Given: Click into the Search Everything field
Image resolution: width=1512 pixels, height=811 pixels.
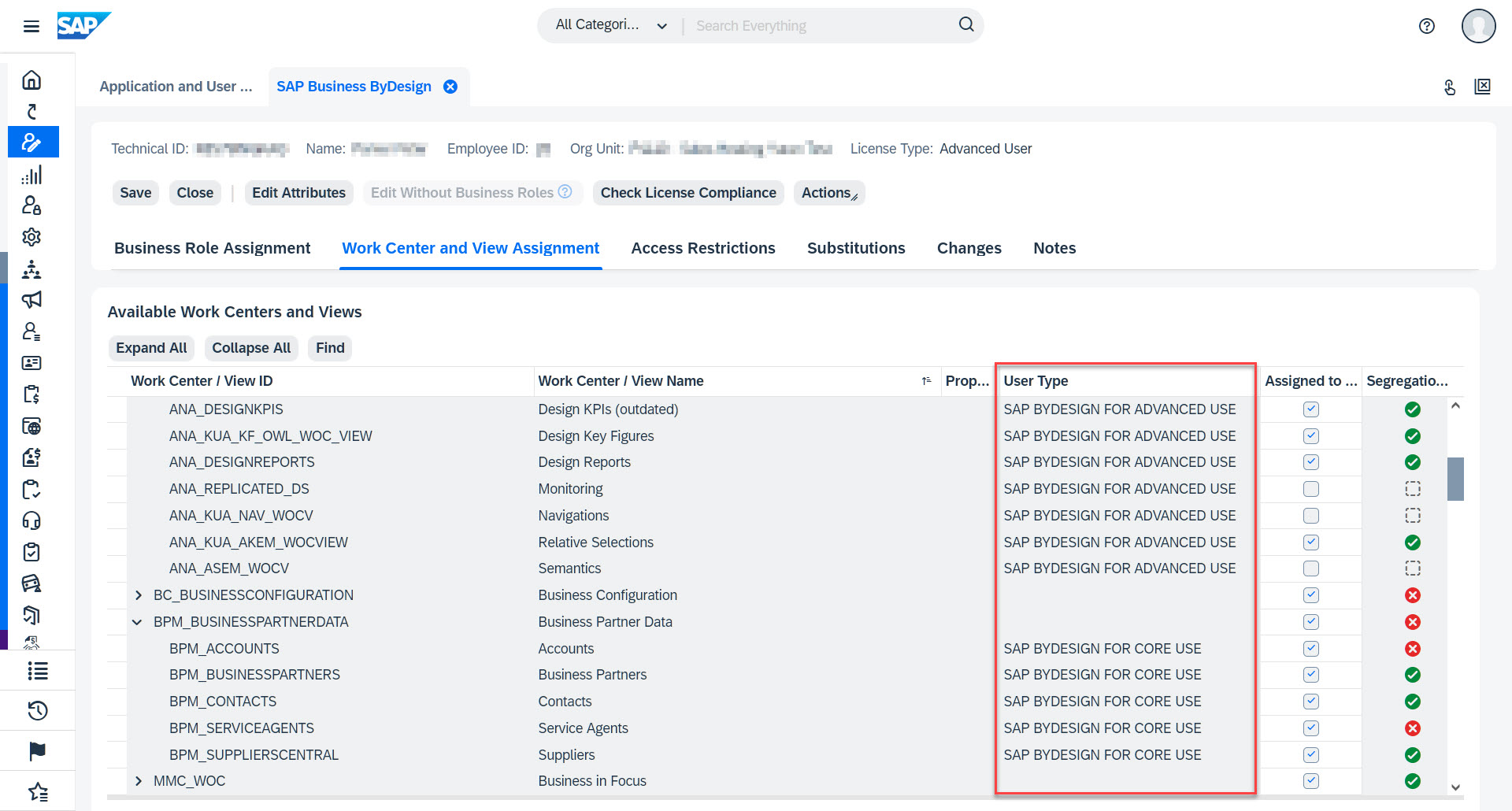Looking at the screenshot, I should (x=819, y=26).
